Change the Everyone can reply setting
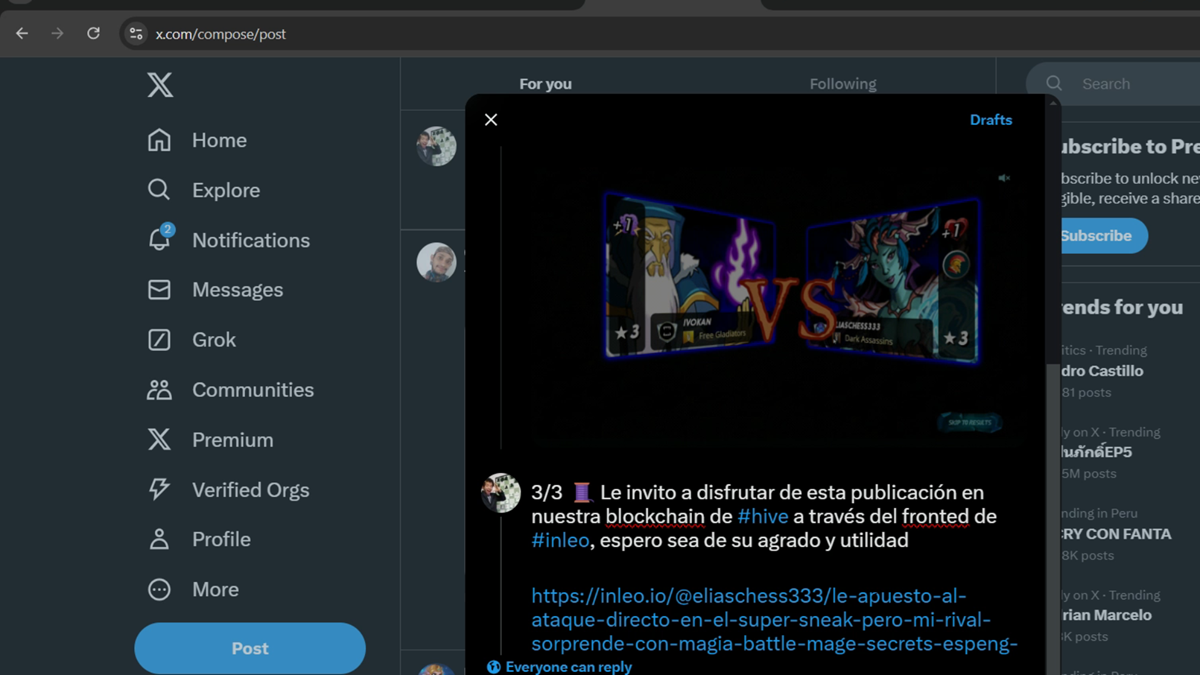This screenshot has height=675, width=1200. 559,667
